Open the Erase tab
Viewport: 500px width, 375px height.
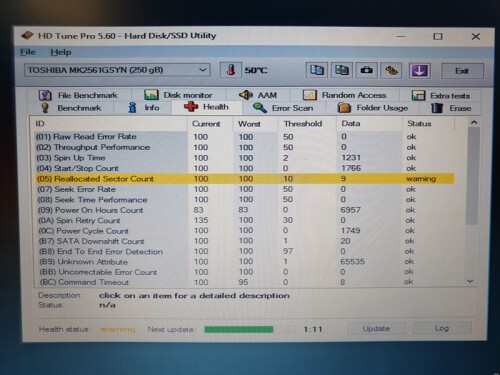pos(451,108)
